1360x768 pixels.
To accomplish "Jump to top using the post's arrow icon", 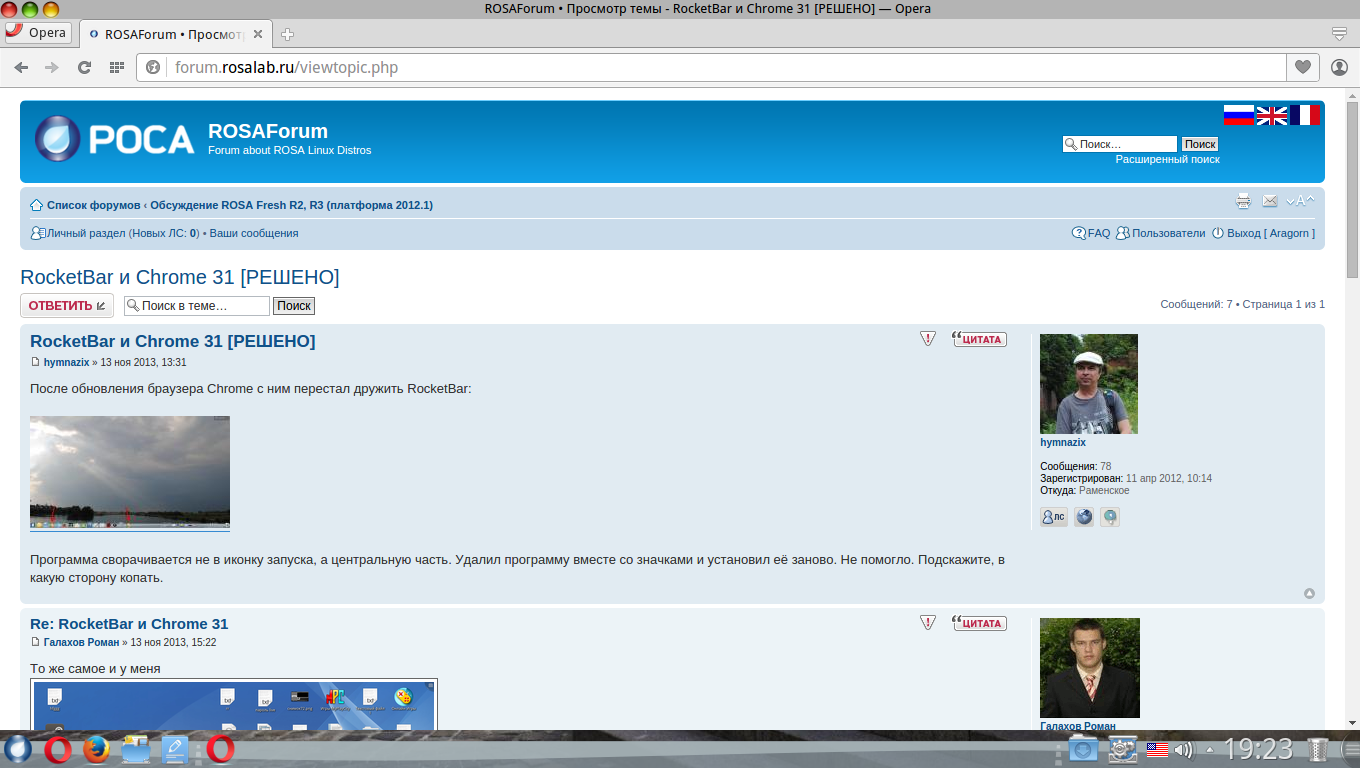I will [x=1309, y=594].
